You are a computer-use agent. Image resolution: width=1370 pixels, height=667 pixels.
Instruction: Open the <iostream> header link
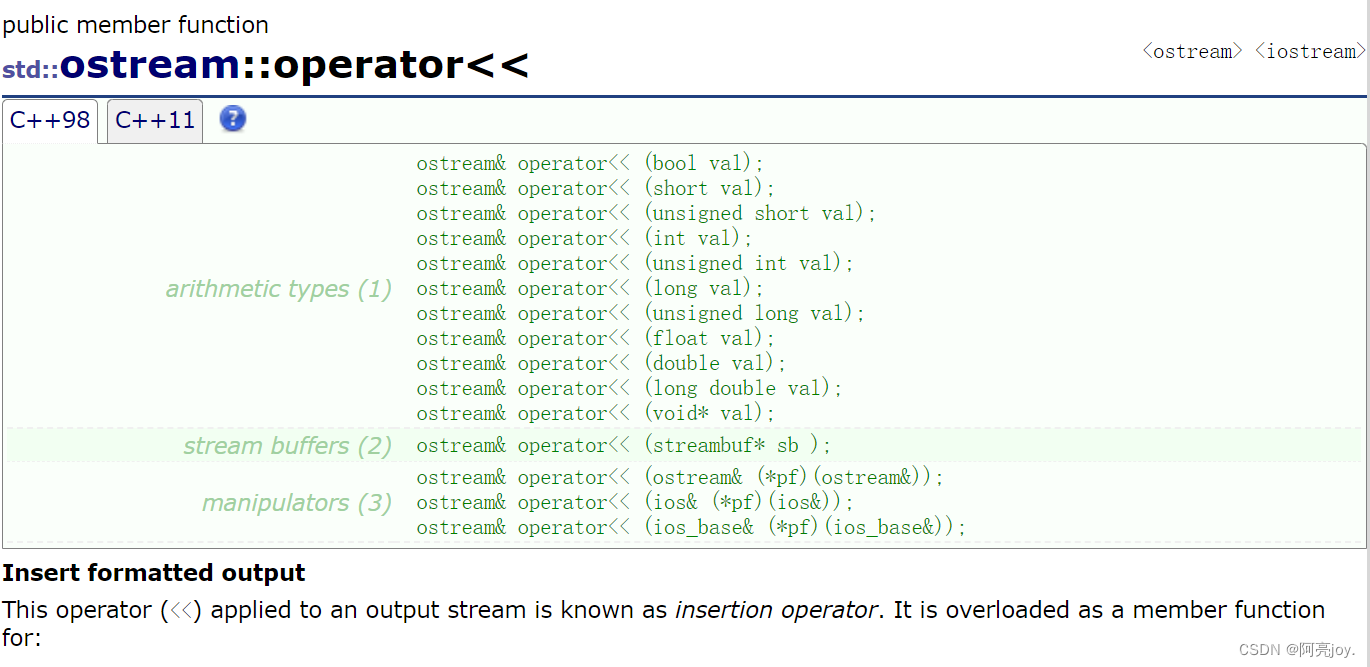pyautogui.click(x=1310, y=51)
